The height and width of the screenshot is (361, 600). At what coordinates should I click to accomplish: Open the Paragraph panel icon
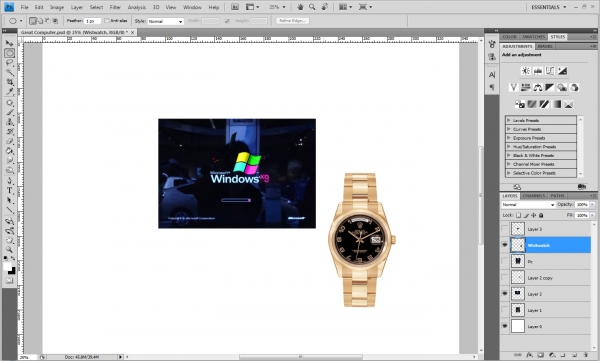click(x=492, y=87)
